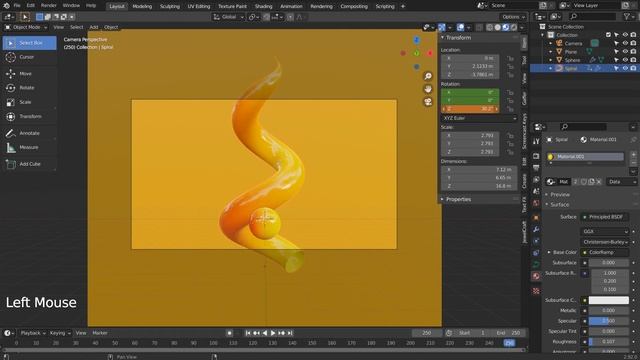Jump to the start frame in timeline
The height and width of the screenshot is (360, 640).
[248, 333]
